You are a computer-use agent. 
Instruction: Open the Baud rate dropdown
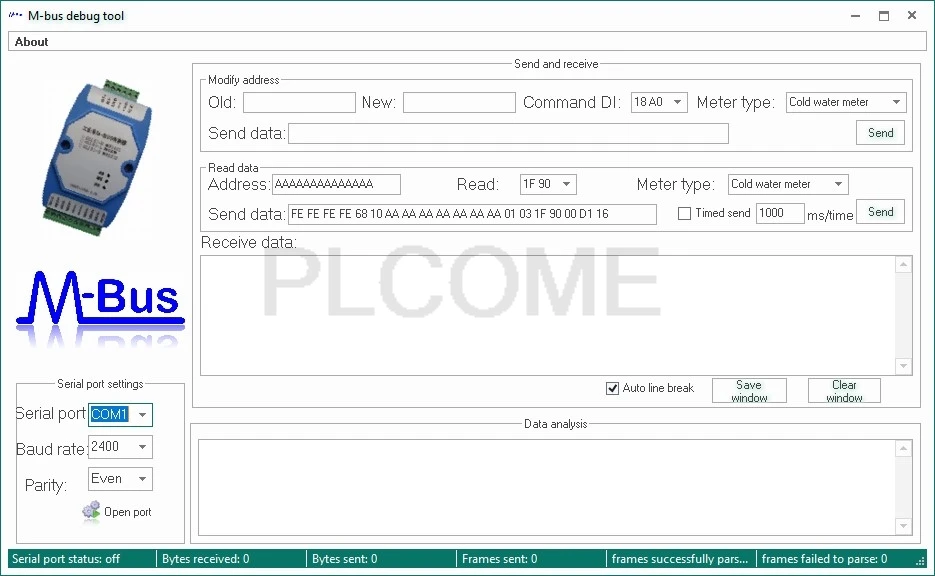coord(143,447)
